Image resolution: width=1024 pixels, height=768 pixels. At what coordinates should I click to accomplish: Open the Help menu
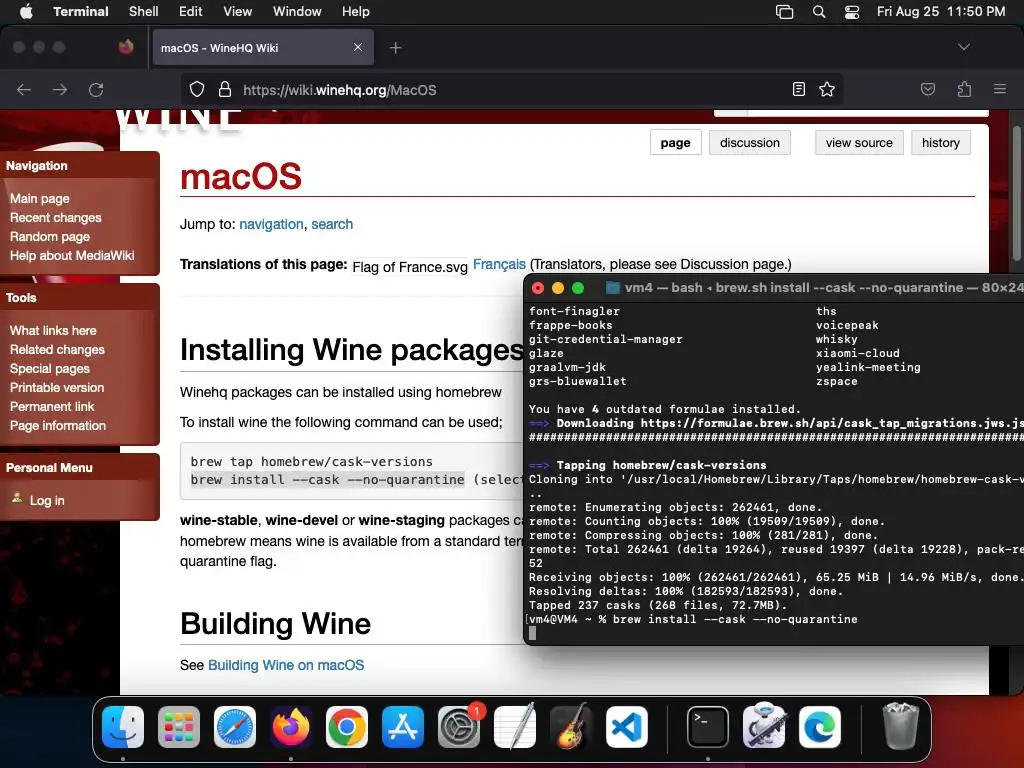(355, 12)
